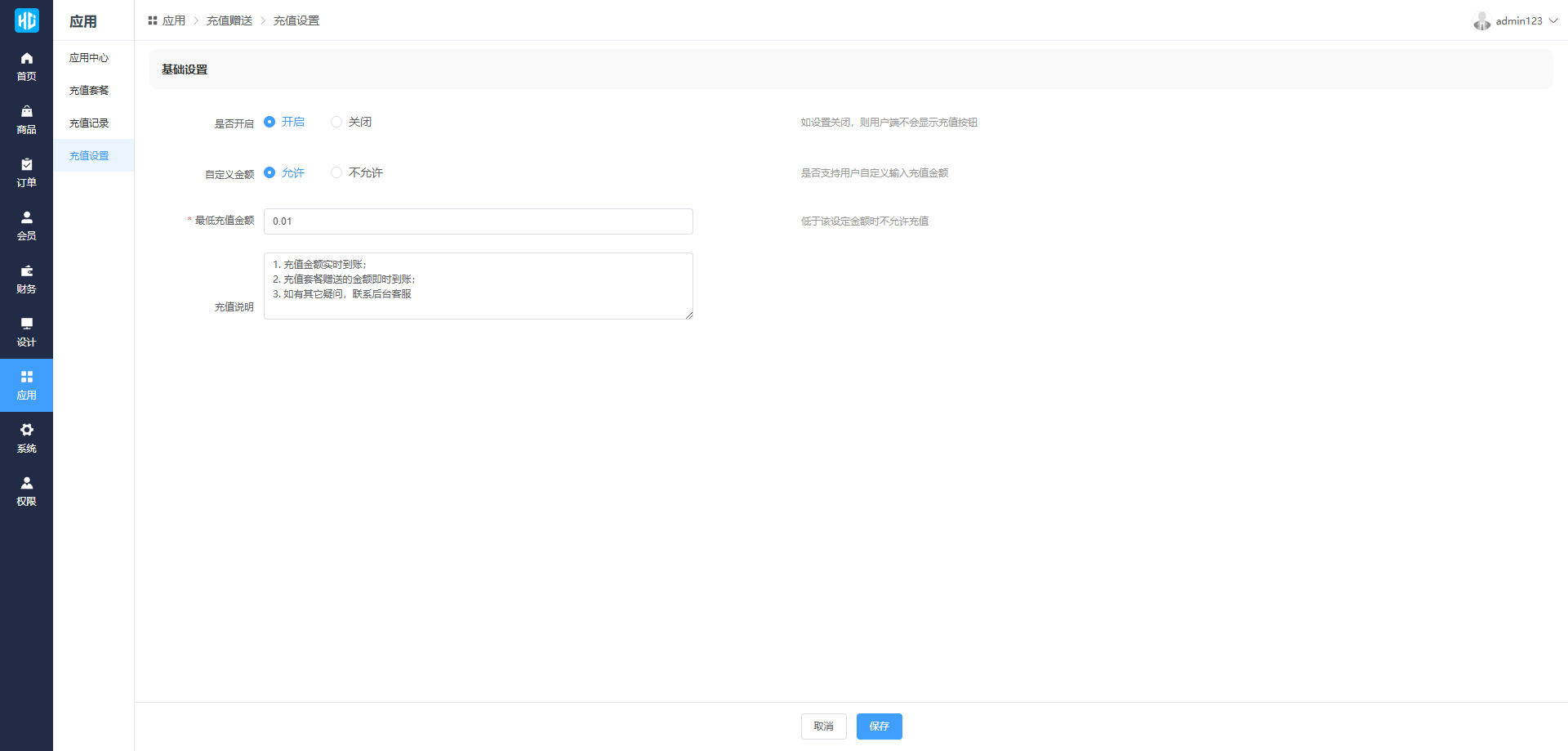Click the home icon in sidebar

(26, 59)
